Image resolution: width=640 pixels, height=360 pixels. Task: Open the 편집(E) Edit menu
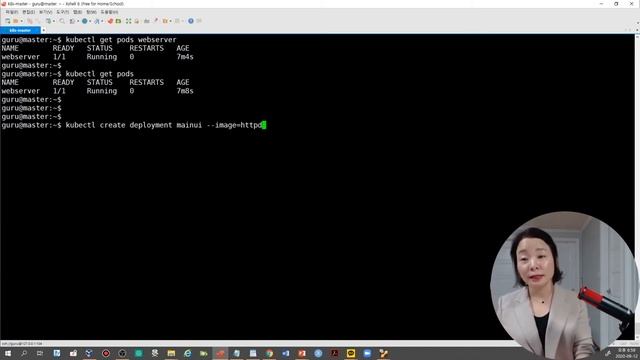pyautogui.click(x=29, y=12)
